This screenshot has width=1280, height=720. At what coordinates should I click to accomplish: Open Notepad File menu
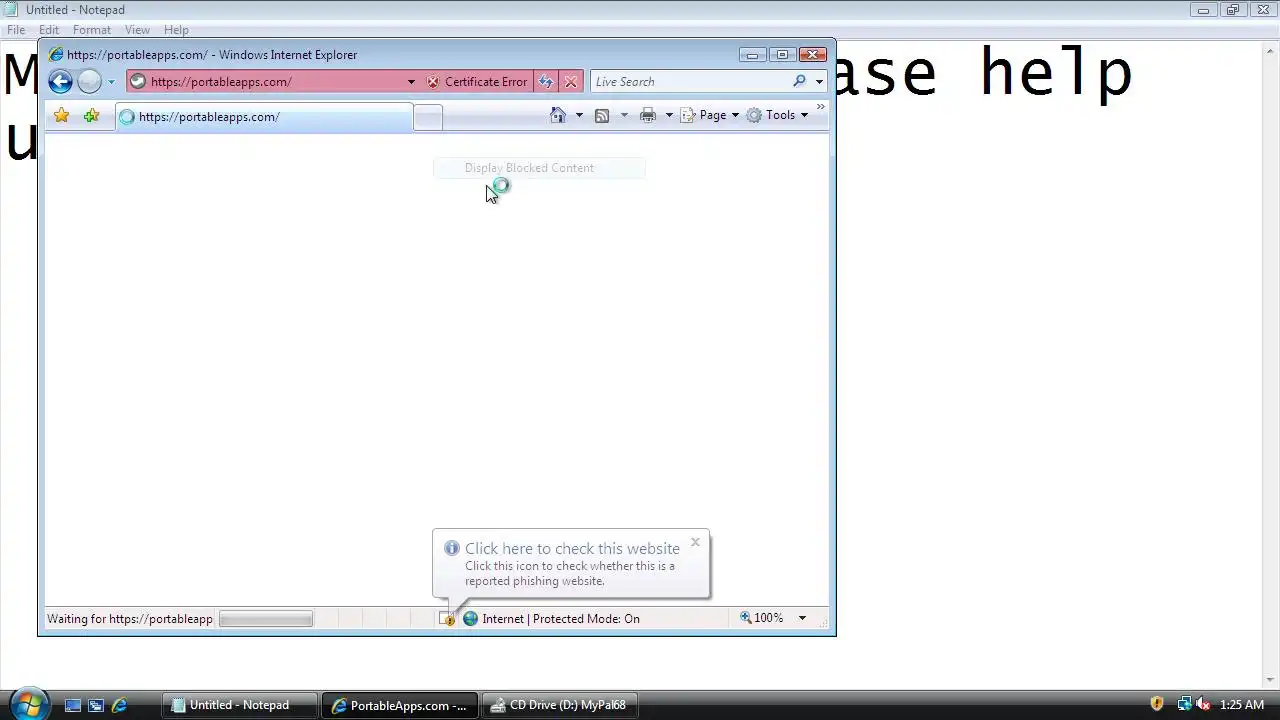pyautogui.click(x=16, y=30)
